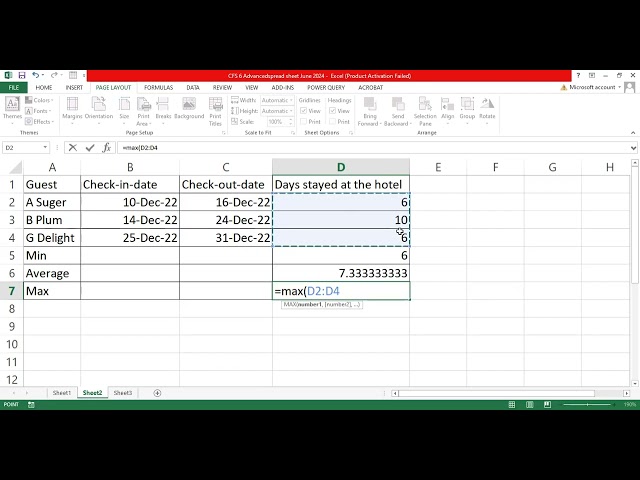
Task: Open the FILE tab
Action: 13,88
